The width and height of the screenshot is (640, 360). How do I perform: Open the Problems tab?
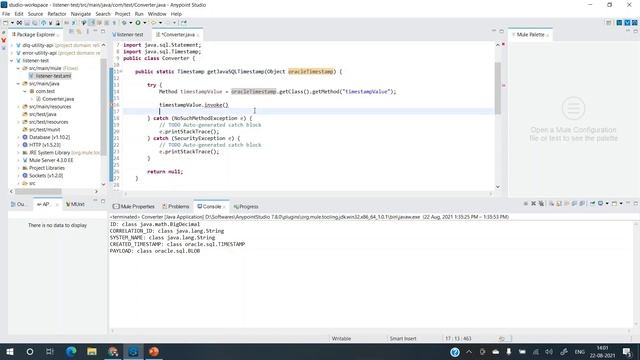pos(176,207)
